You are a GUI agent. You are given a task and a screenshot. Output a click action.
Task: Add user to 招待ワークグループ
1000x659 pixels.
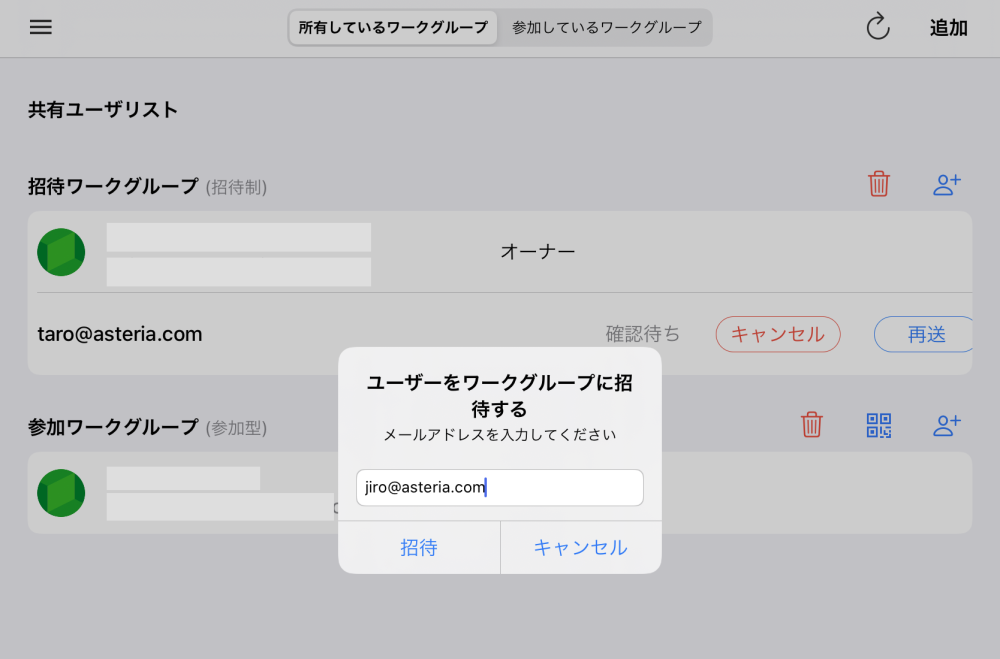coord(946,185)
